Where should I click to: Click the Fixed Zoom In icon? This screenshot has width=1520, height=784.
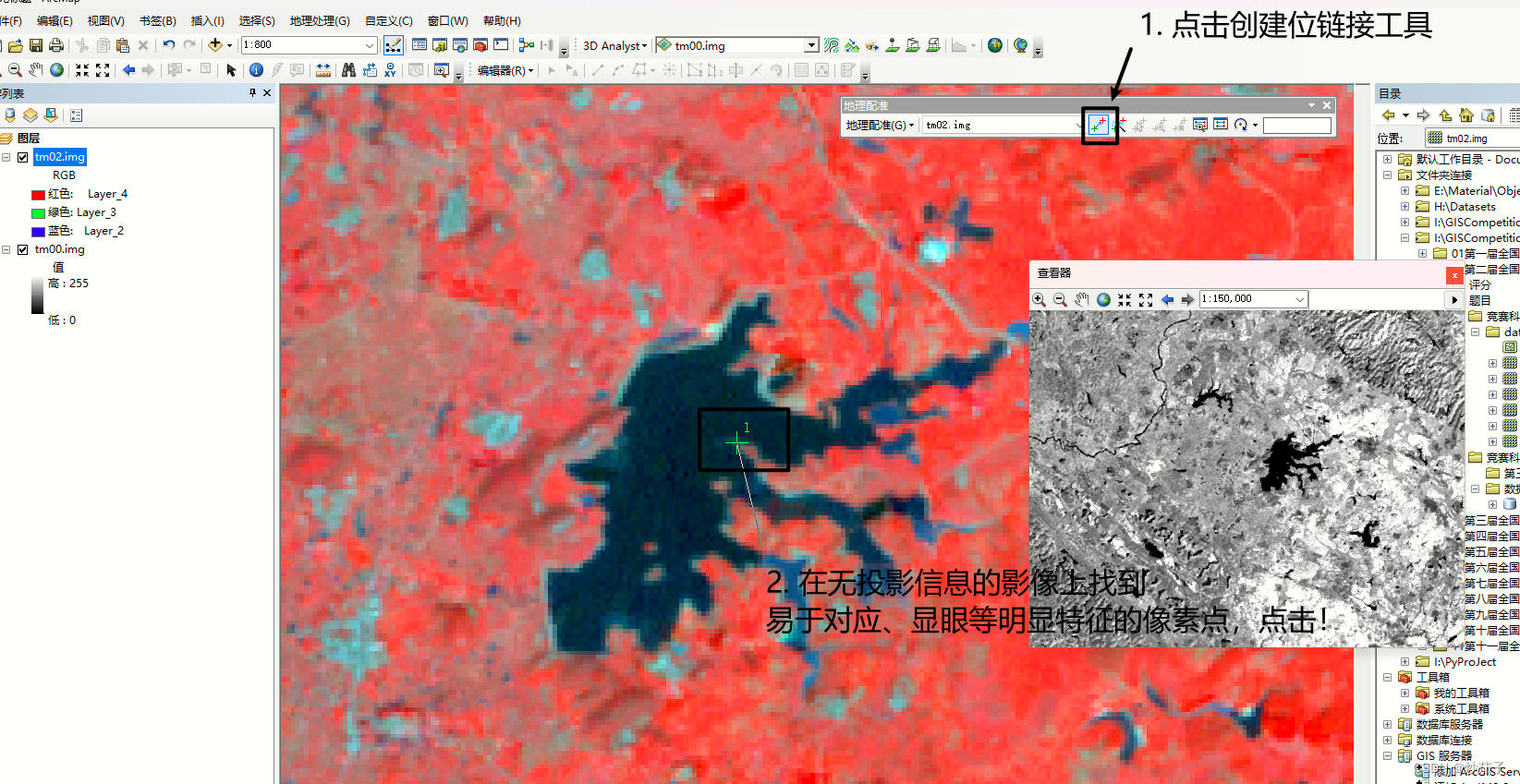82,70
